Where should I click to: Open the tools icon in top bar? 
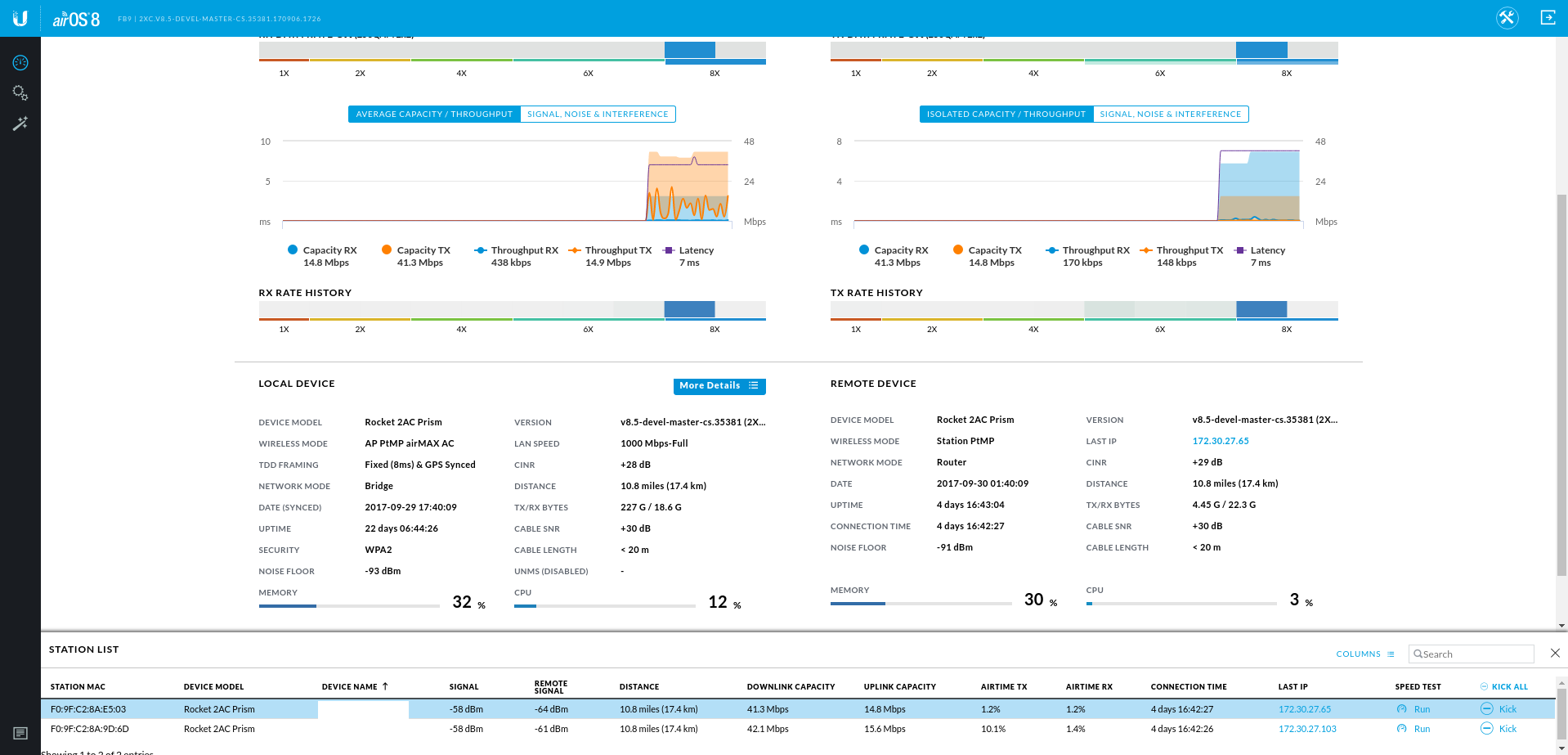(1507, 18)
